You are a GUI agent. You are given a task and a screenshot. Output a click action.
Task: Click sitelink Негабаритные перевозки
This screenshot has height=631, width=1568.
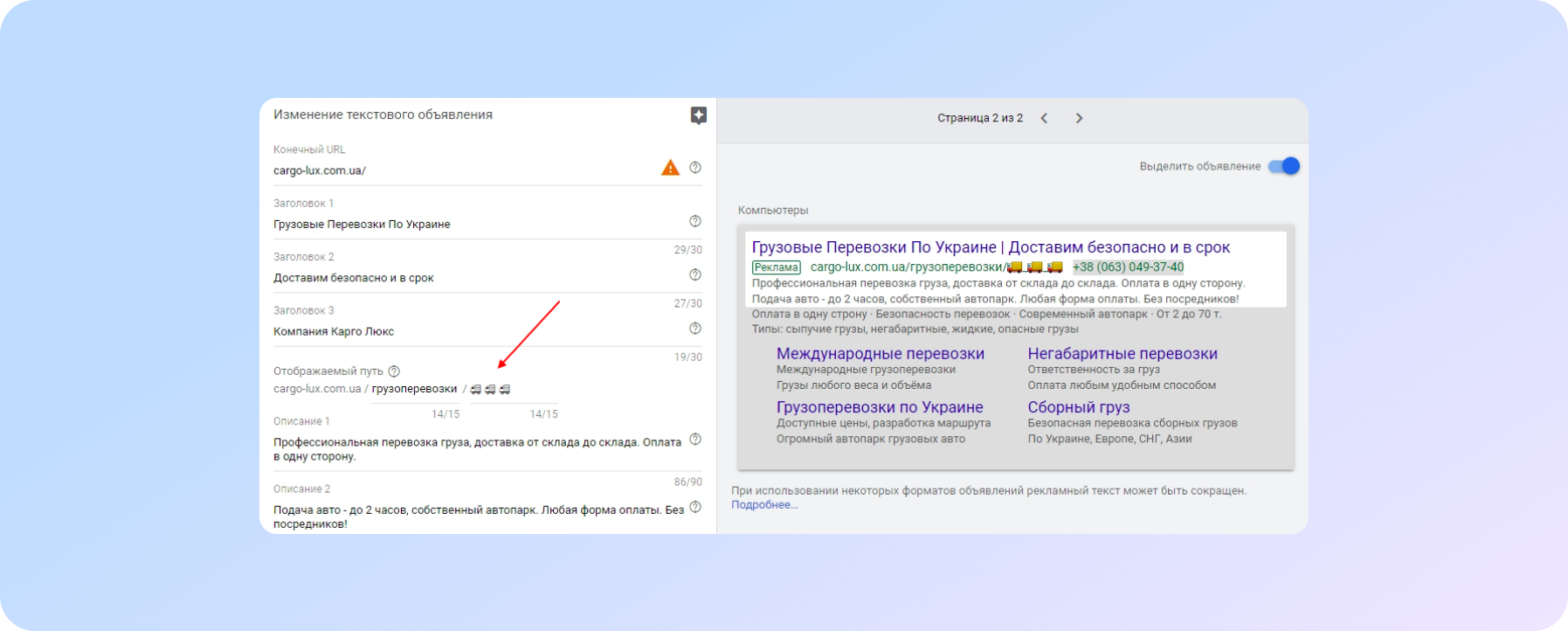coord(1122,354)
